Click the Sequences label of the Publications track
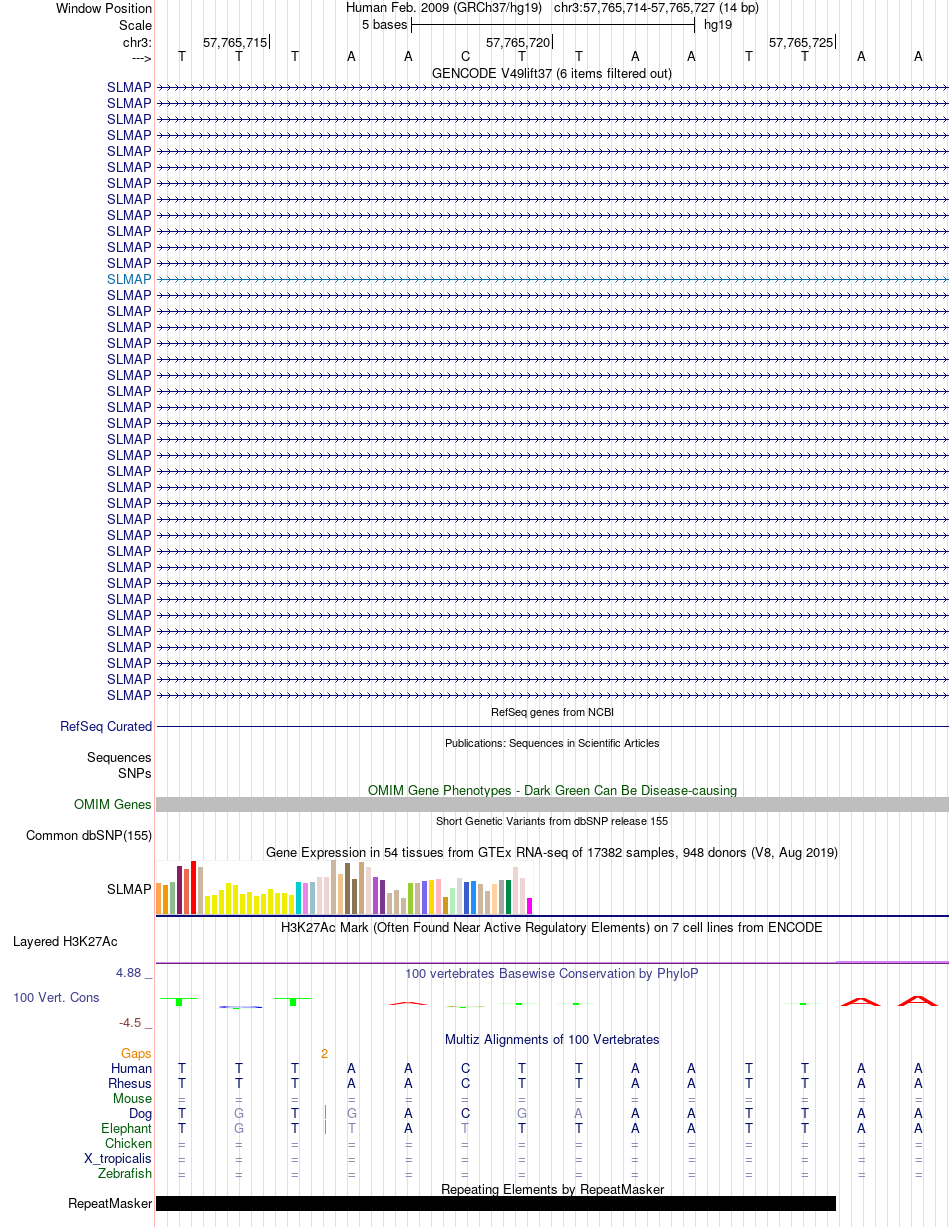 (x=119, y=758)
